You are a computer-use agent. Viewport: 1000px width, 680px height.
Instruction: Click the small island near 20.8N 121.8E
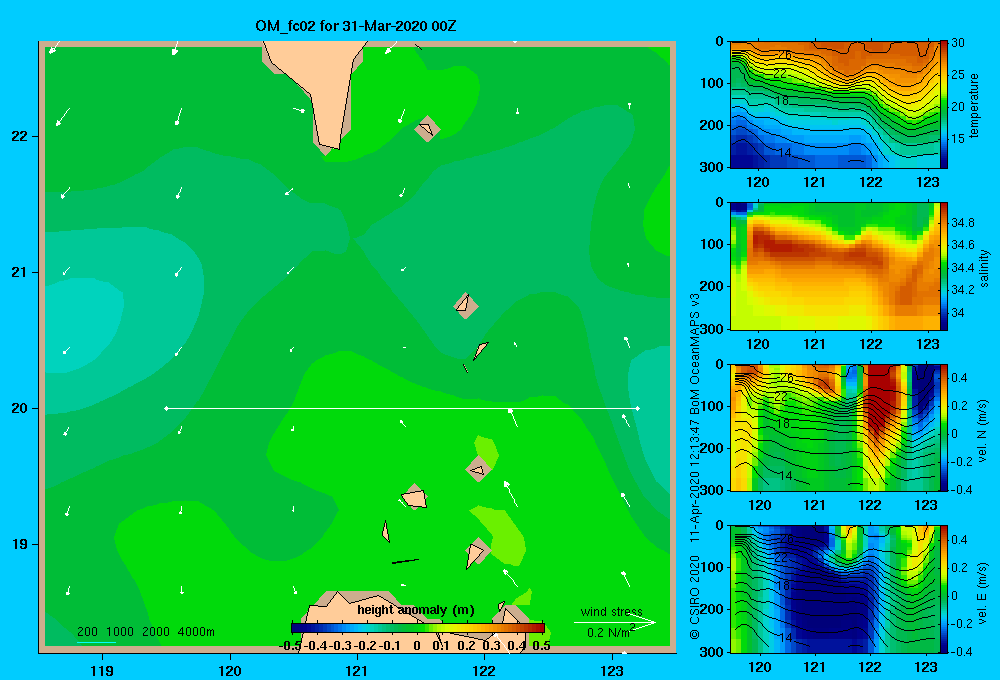coord(466,305)
